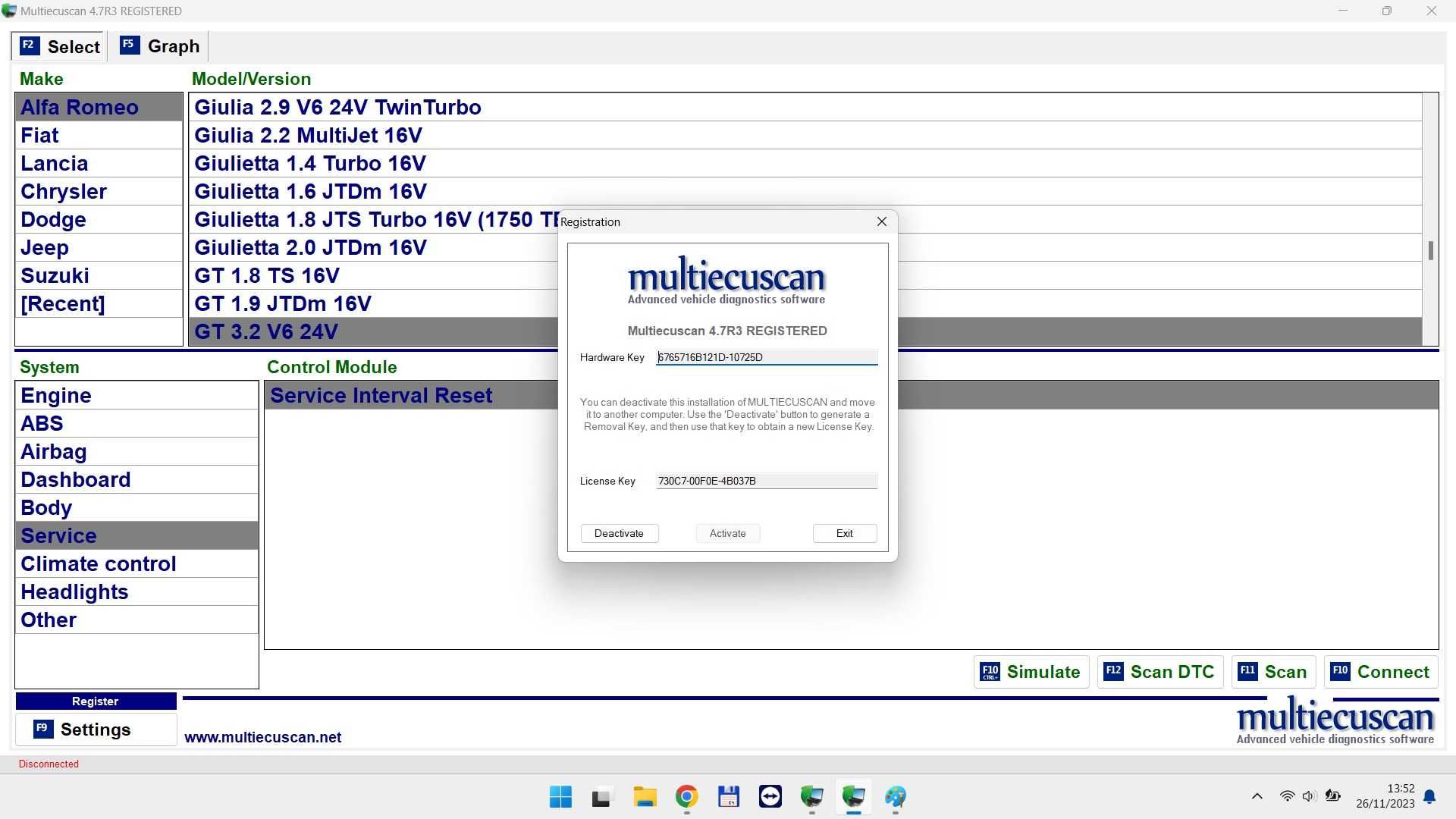
Task: Click the volume speaker tray icon
Action: 1309,796
